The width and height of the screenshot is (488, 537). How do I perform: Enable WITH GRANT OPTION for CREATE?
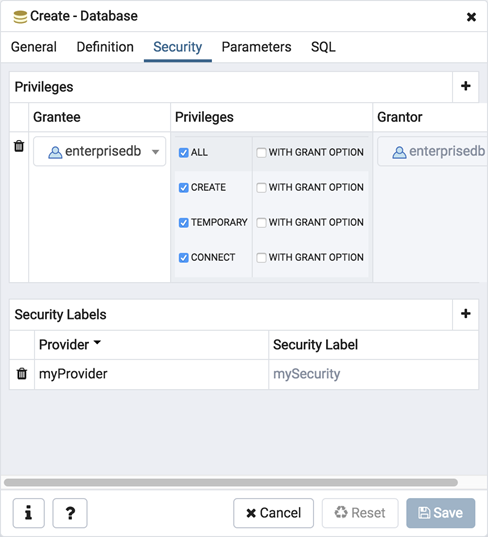261,187
